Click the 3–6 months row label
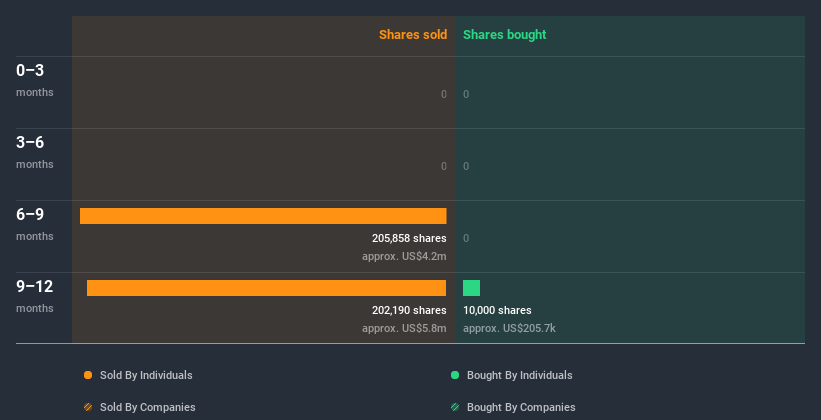821x420 pixels. [35, 152]
